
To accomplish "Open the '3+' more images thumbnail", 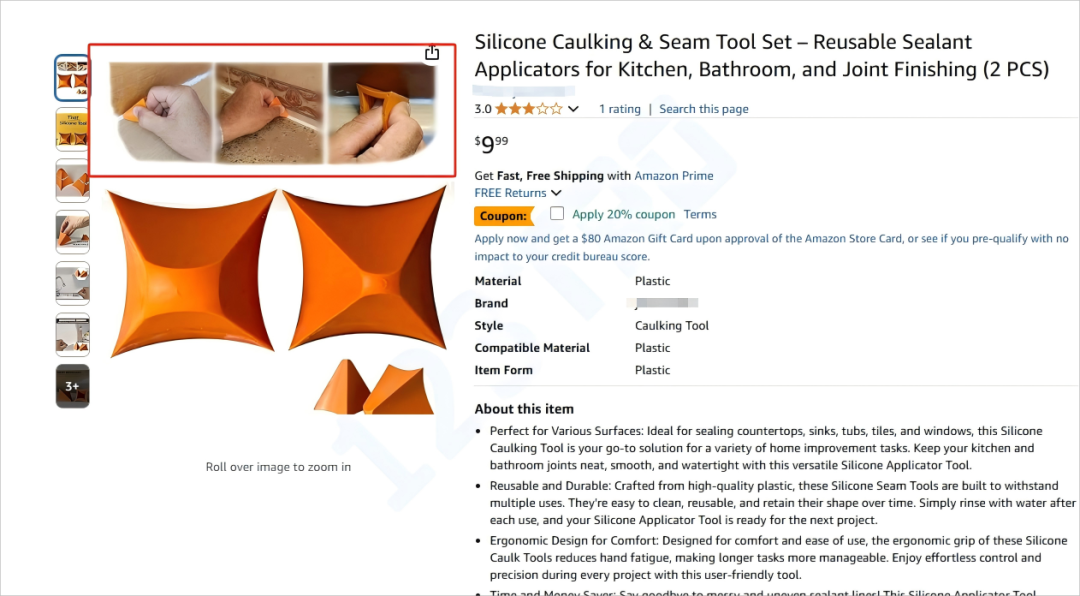I will 73,386.
